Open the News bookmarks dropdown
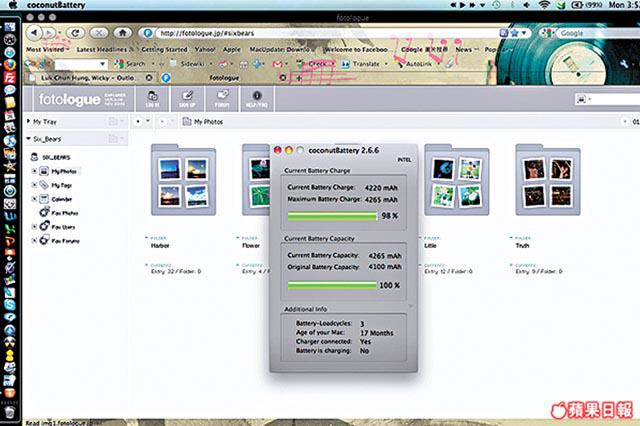640x426 pixels. pos(467,49)
